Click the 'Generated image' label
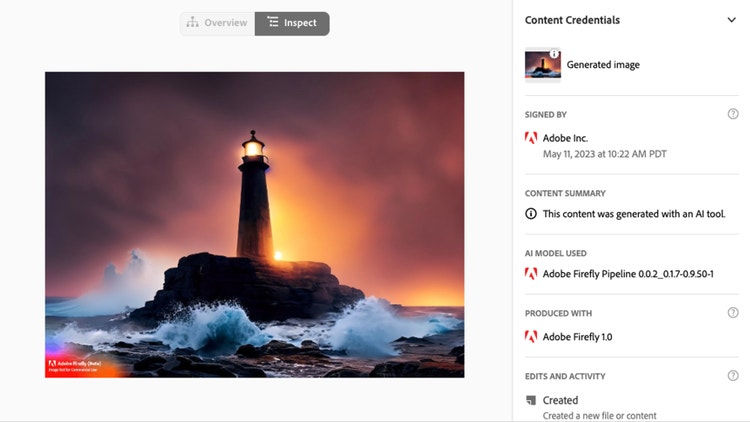 click(603, 65)
